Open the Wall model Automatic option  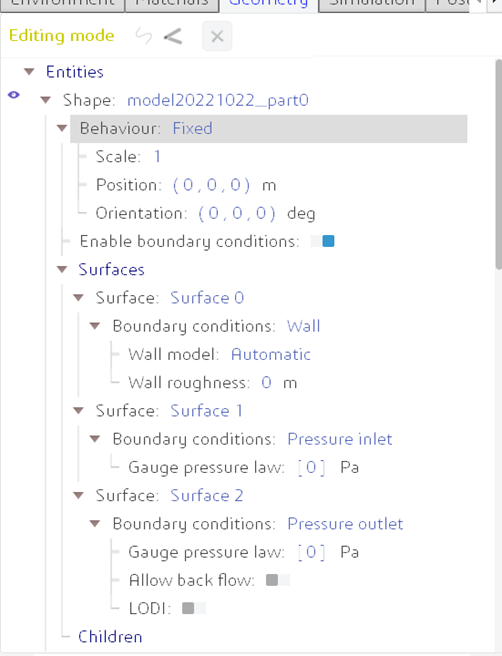(271, 355)
